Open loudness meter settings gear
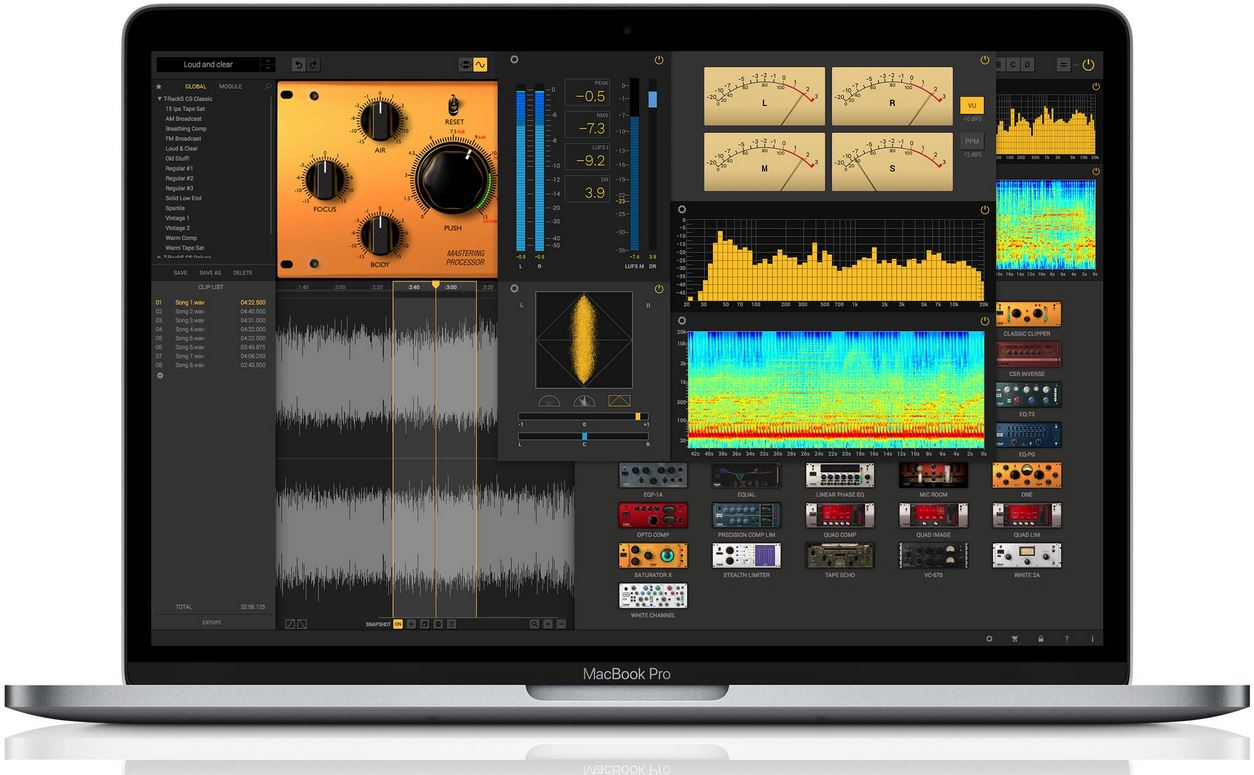 click(x=515, y=60)
